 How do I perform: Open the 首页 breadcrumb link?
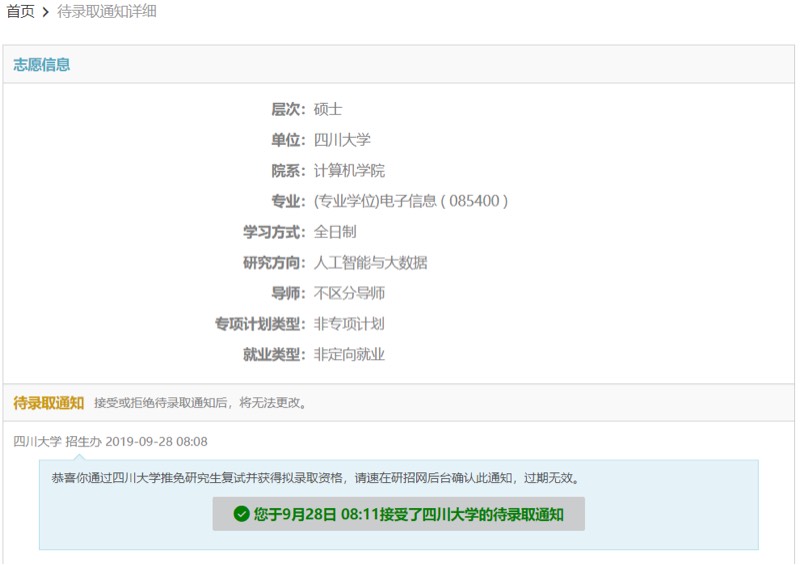click(x=20, y=11)
